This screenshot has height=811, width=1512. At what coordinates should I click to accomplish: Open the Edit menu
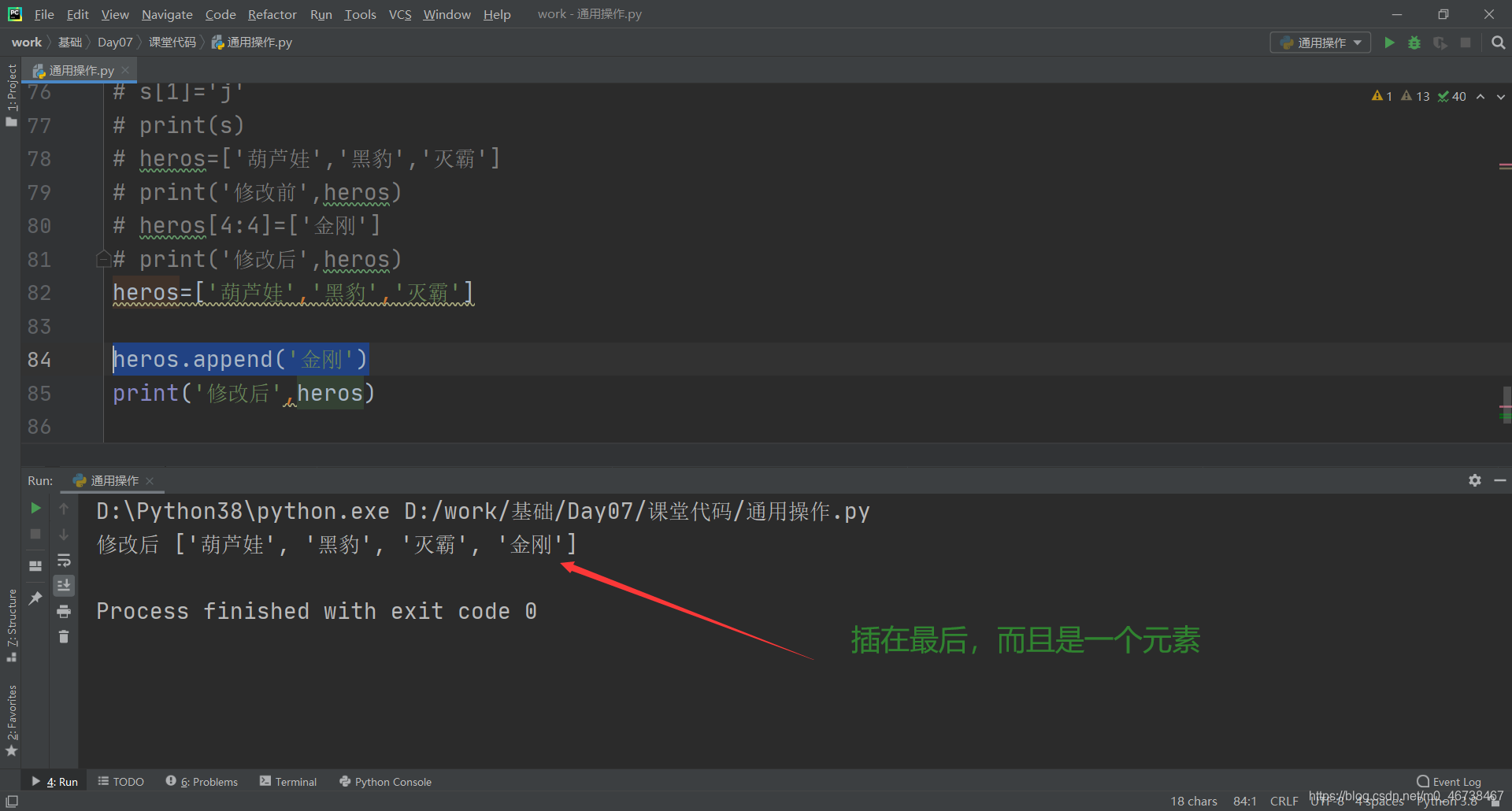pyautogui.click(x=77, y=14)
